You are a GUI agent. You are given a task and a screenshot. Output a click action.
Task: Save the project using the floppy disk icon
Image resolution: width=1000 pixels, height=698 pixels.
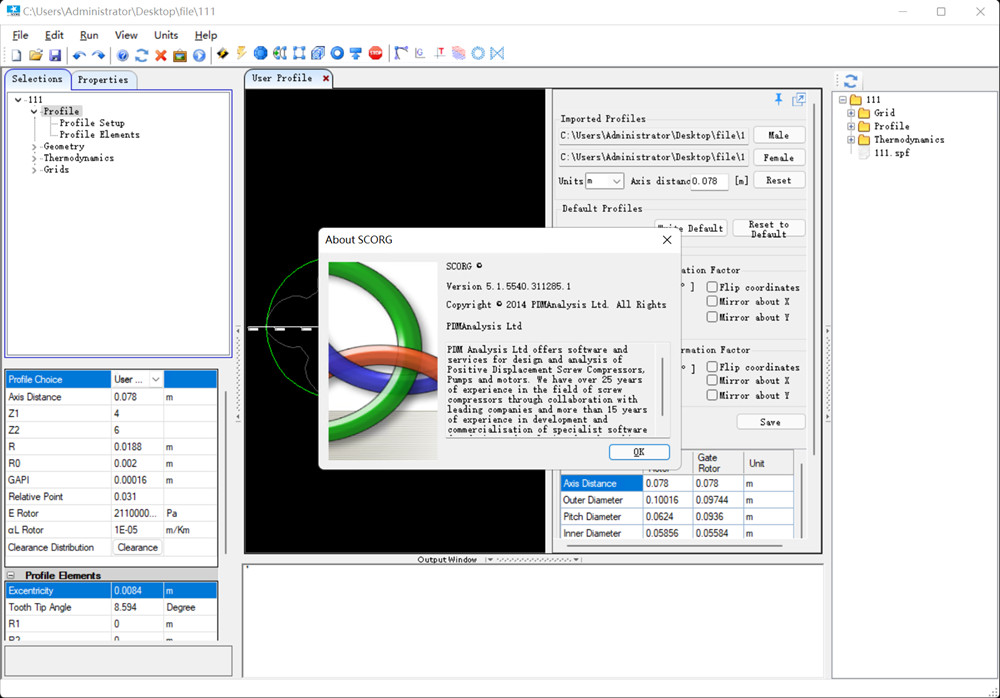tap(55, 55)
